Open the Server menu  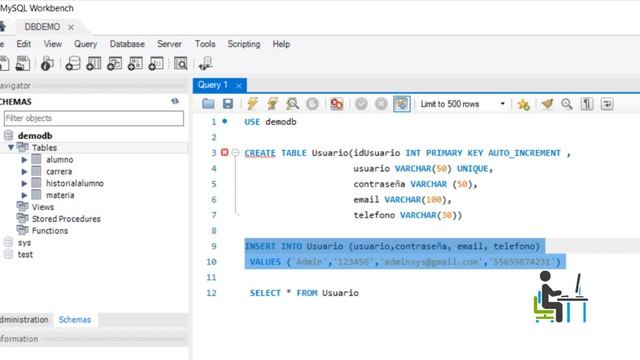tap(169, 44)
